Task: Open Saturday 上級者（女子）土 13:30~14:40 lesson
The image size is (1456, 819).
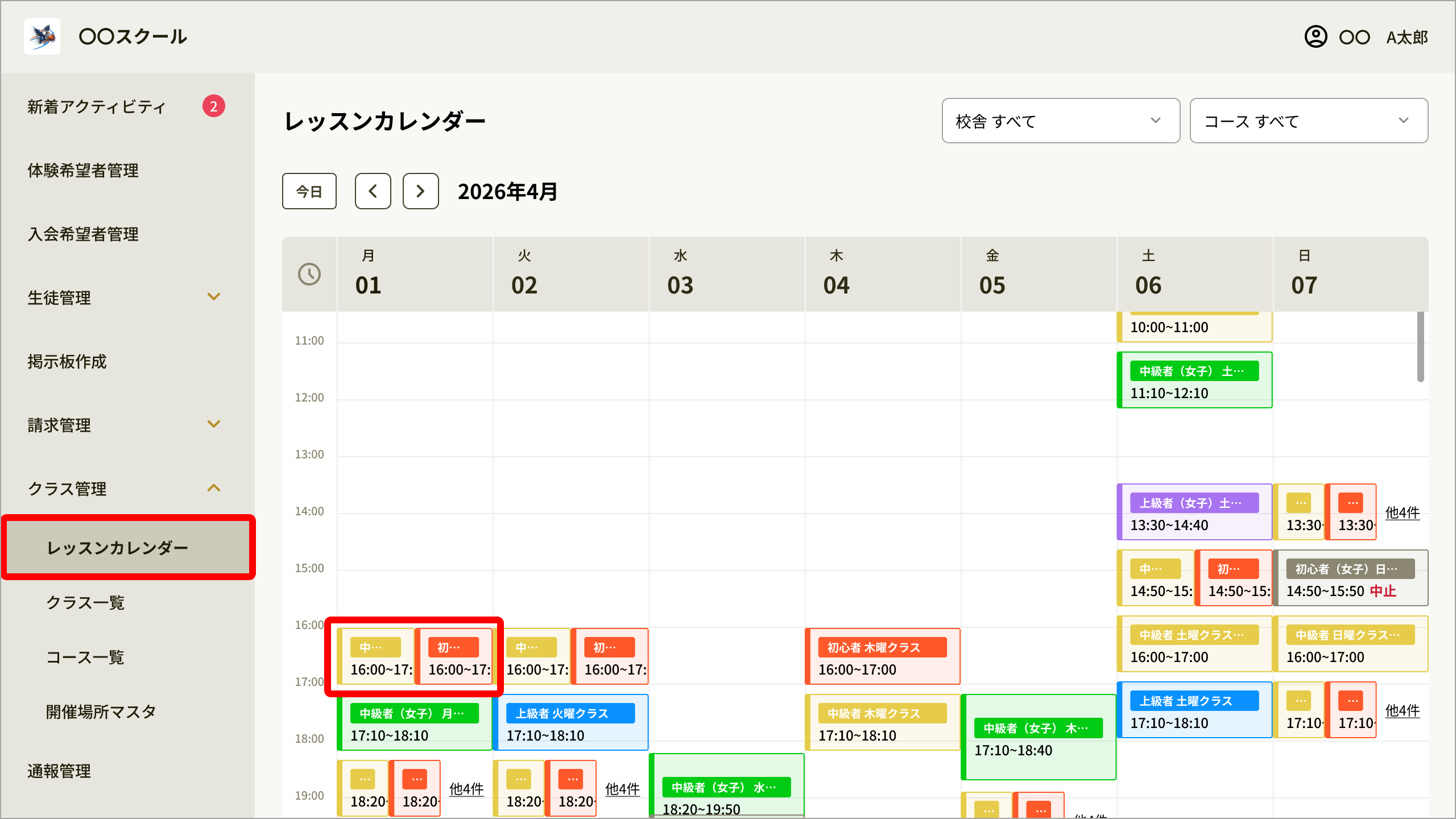Action: click(1194, 512)
